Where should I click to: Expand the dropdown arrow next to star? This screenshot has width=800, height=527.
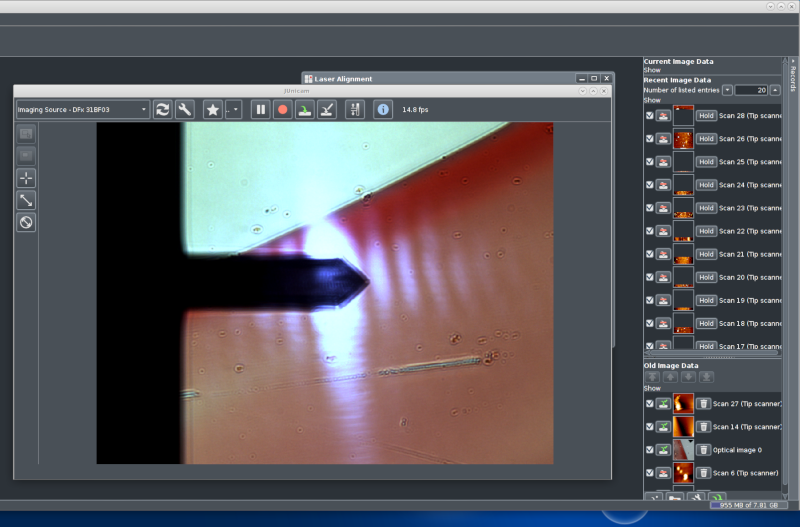point(235,109)
